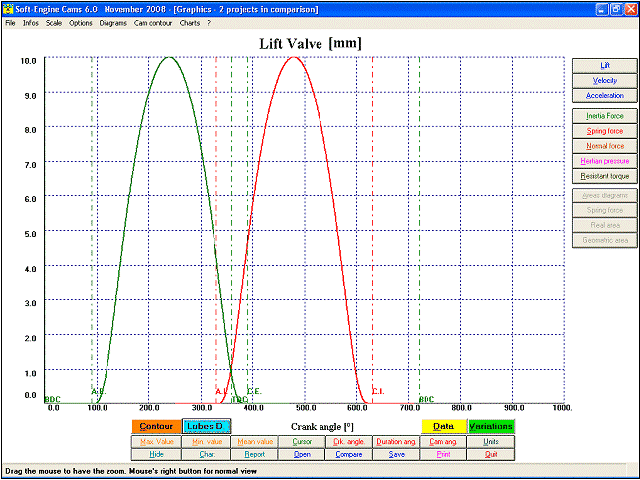
Task: Click the Print button
Action: pyautogui.click(x=443, y=454)
